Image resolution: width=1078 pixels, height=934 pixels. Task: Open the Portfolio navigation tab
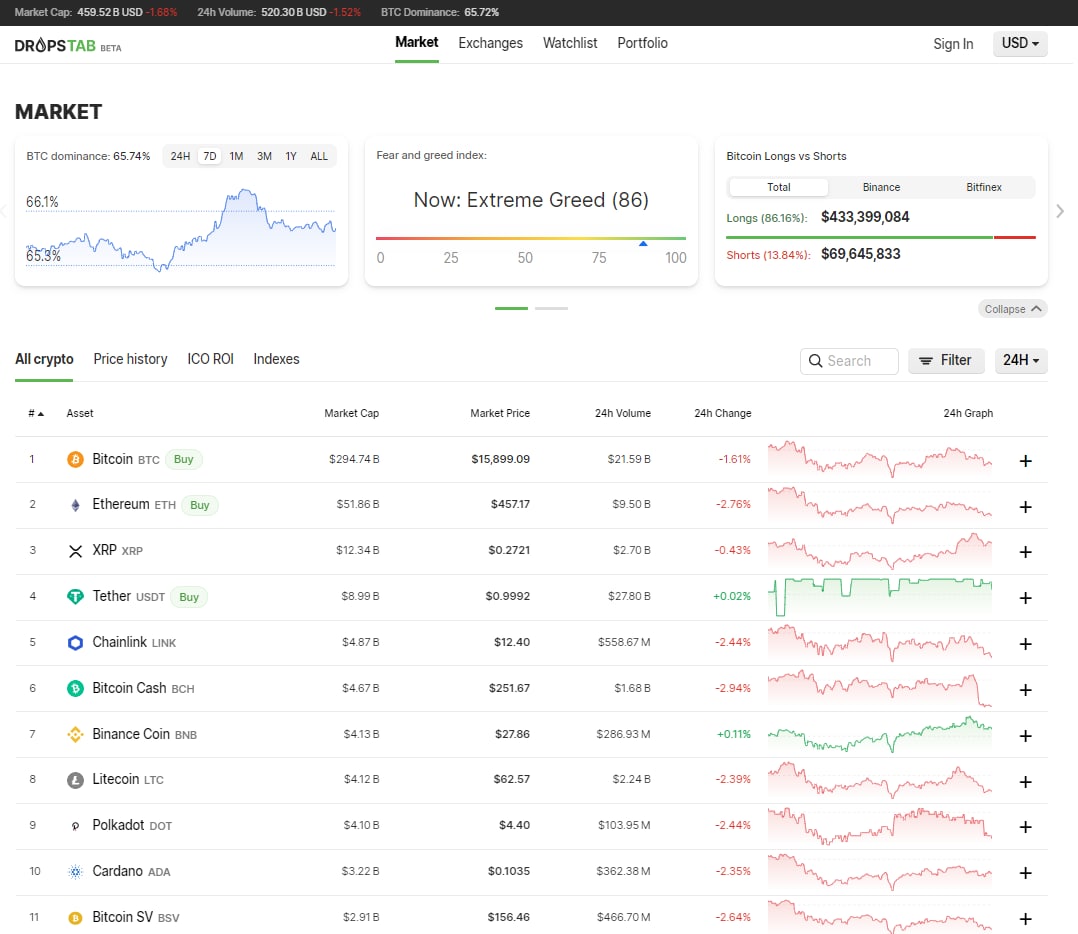click(642, 43)
